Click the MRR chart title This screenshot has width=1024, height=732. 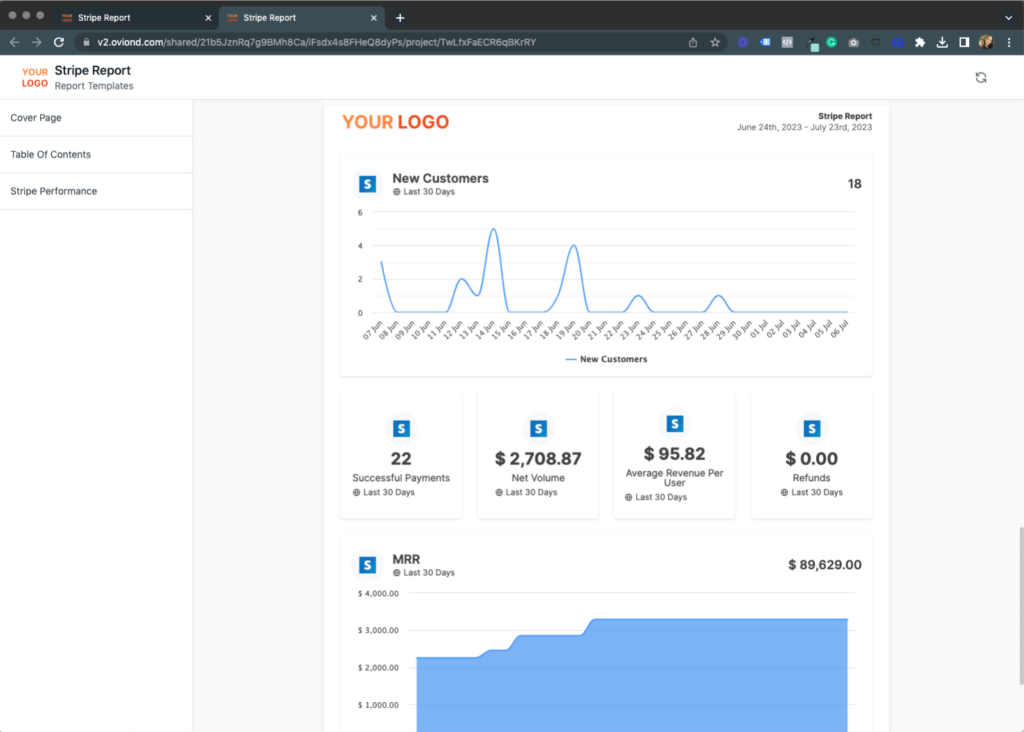pos(406,560)
